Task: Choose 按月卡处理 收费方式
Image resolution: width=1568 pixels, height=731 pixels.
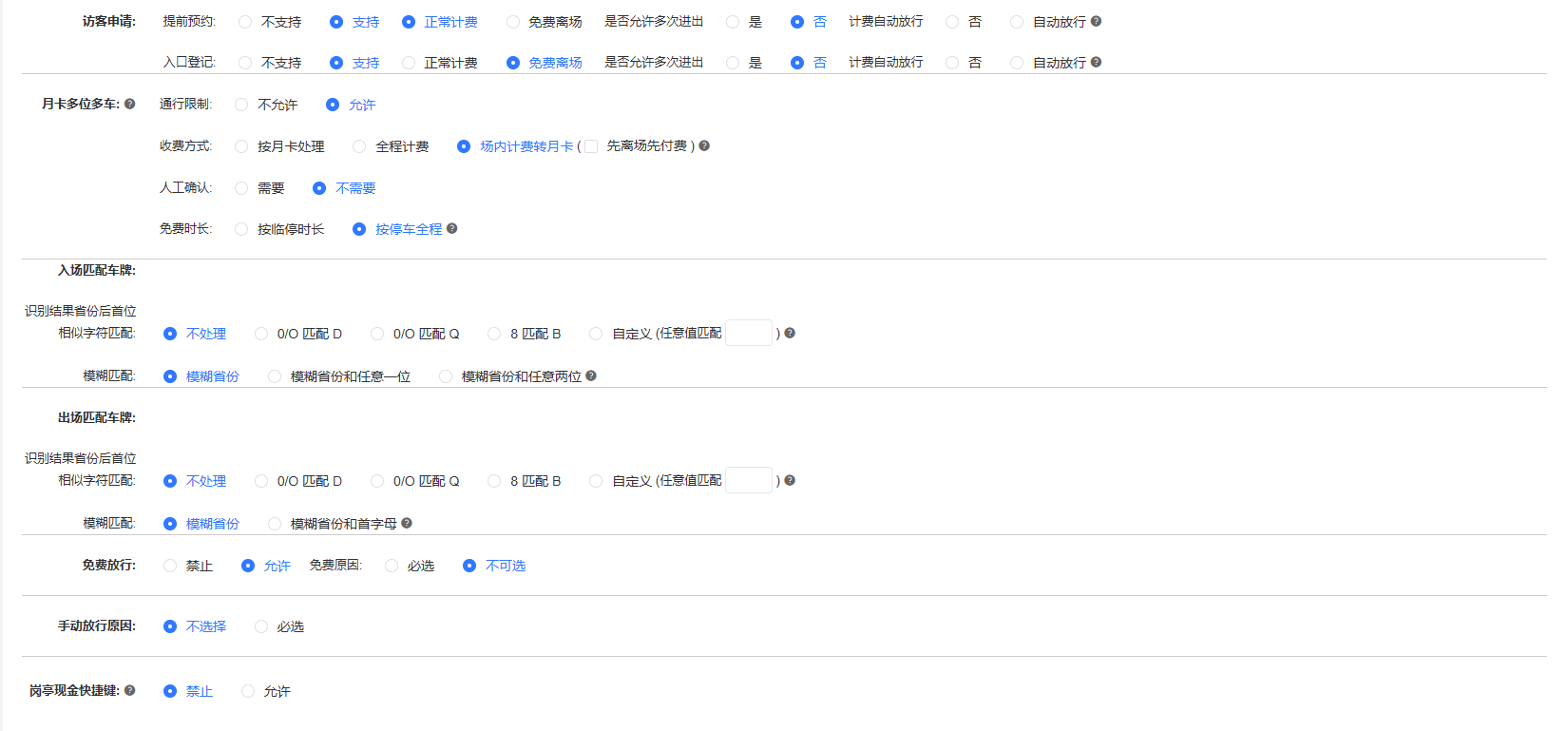Action: pos(241,146)
